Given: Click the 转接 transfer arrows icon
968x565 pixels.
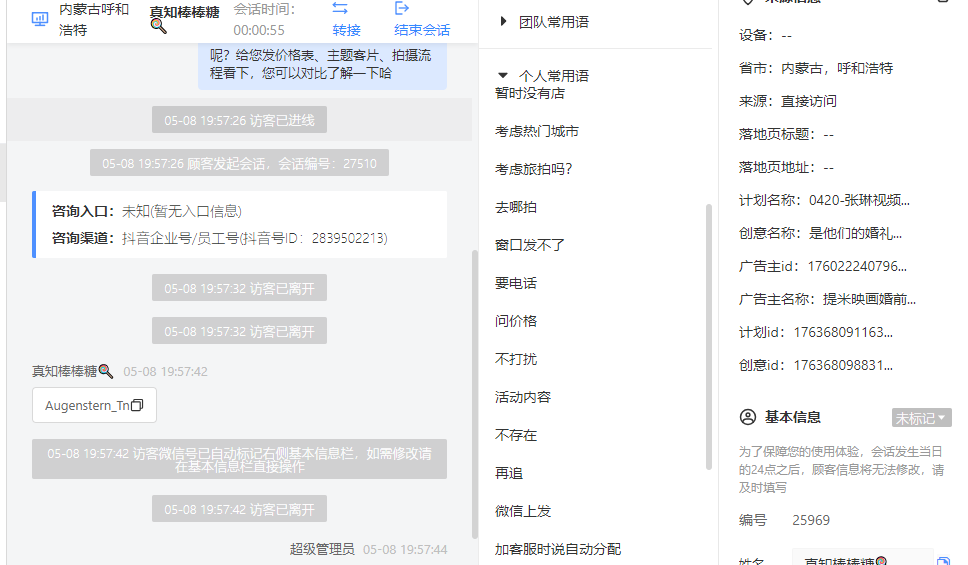Looking at the screenshot, I should (340, 8).
